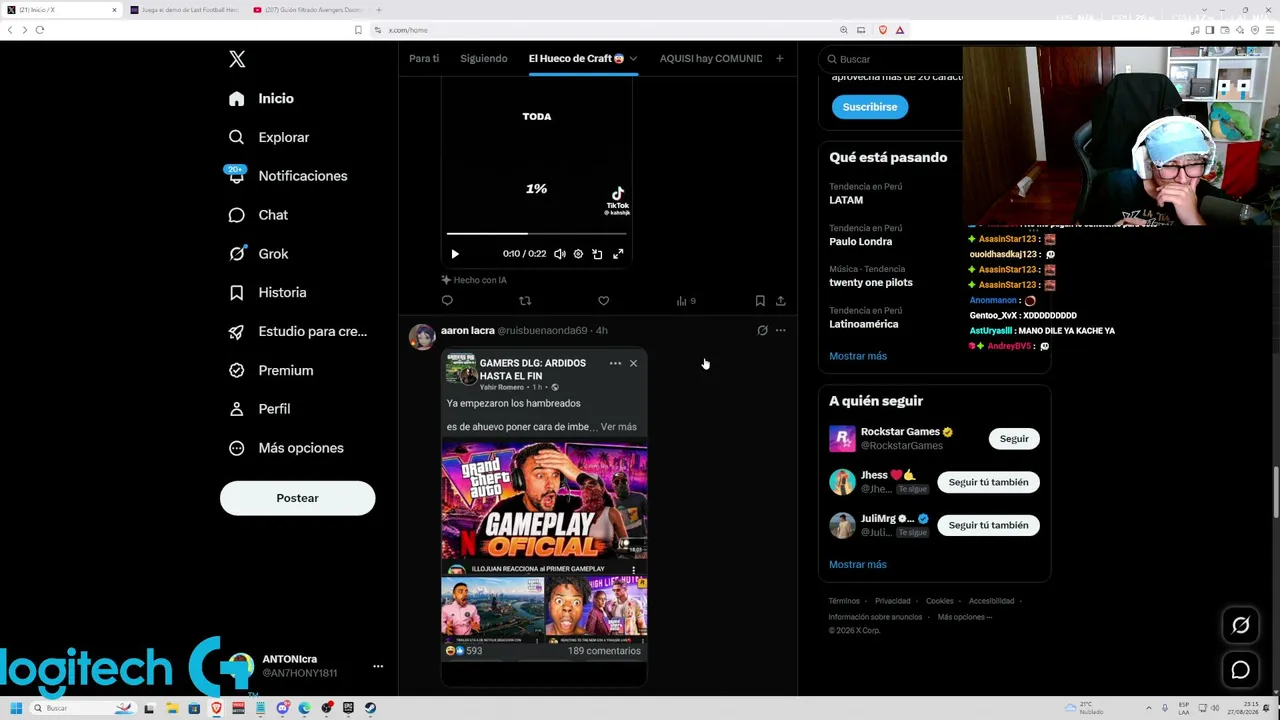Viewport: 1280px width, 720px height.
Task: Open a new browser tab
Action: point(378,10)
